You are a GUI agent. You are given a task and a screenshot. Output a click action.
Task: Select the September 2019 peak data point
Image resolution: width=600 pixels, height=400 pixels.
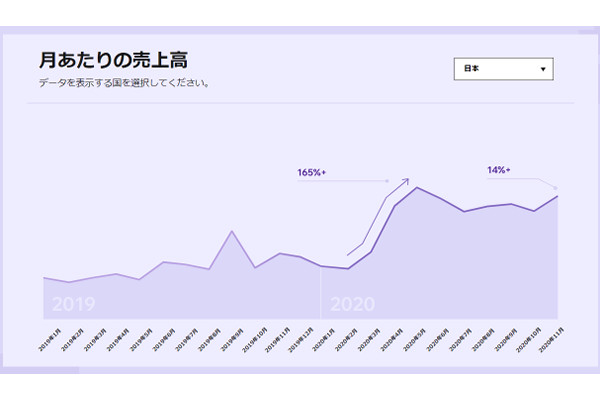pyautogui.click(x=232, y=231)
